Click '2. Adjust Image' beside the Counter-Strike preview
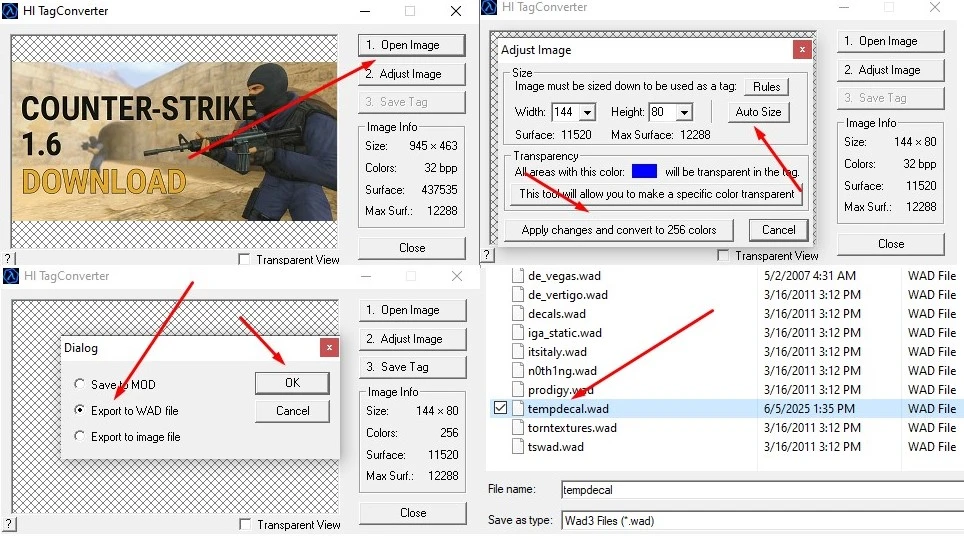This screenshot has height=536, width=964. [x=411, y=74]
